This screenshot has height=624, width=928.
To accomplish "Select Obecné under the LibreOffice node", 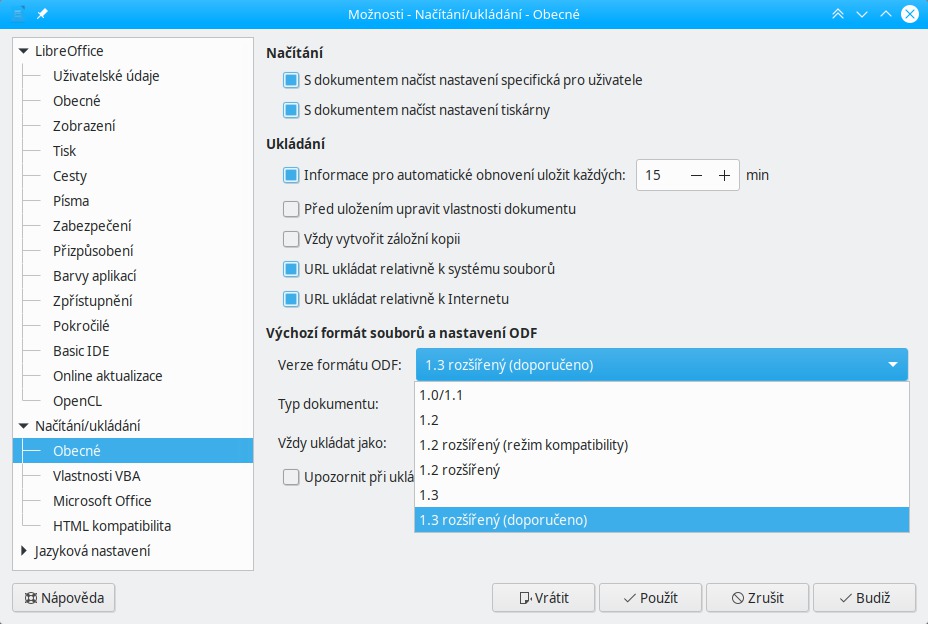I will (x=76, y=101).
